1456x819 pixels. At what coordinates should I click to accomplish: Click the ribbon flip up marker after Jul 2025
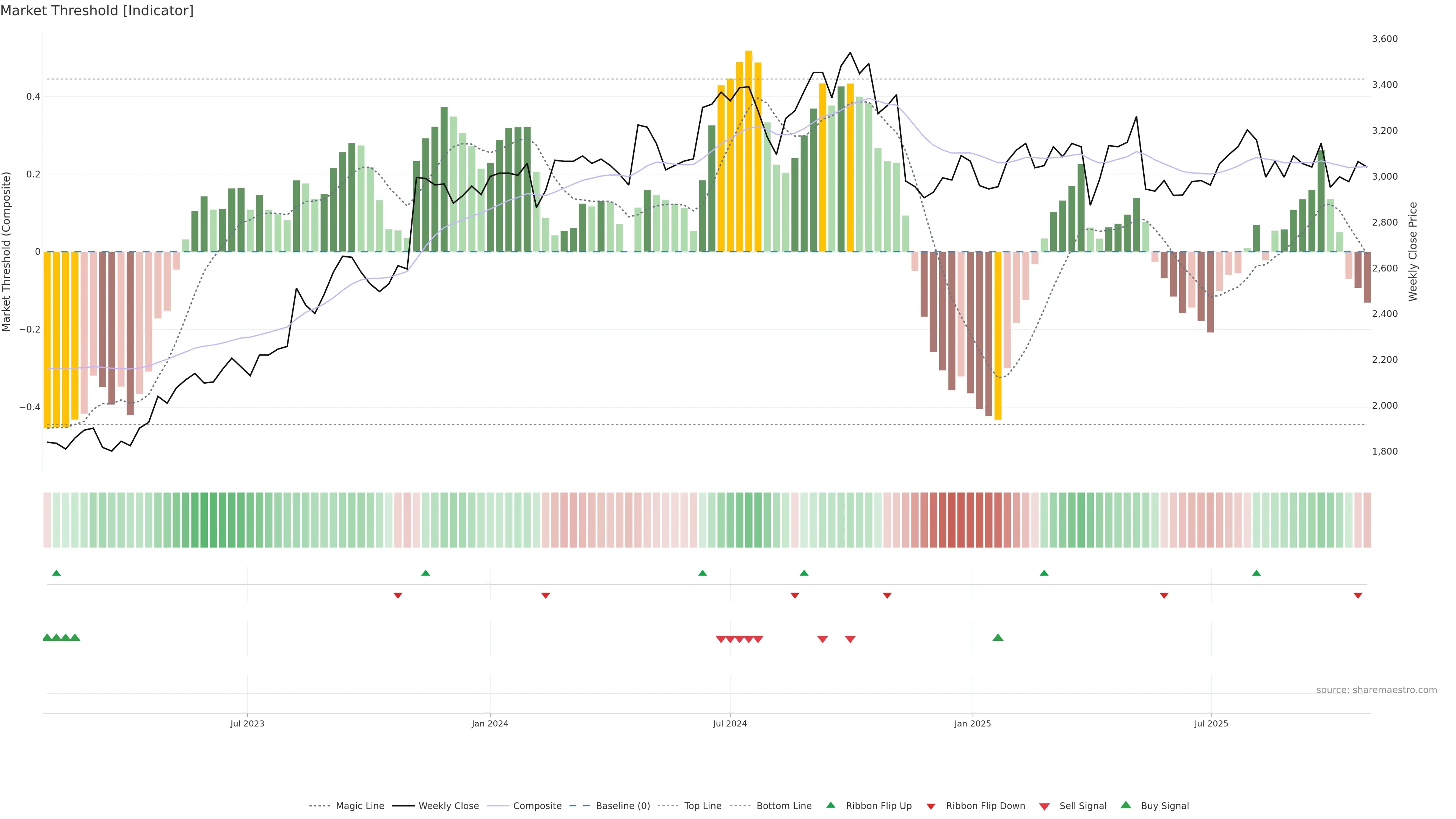(x=1256, y=573)
